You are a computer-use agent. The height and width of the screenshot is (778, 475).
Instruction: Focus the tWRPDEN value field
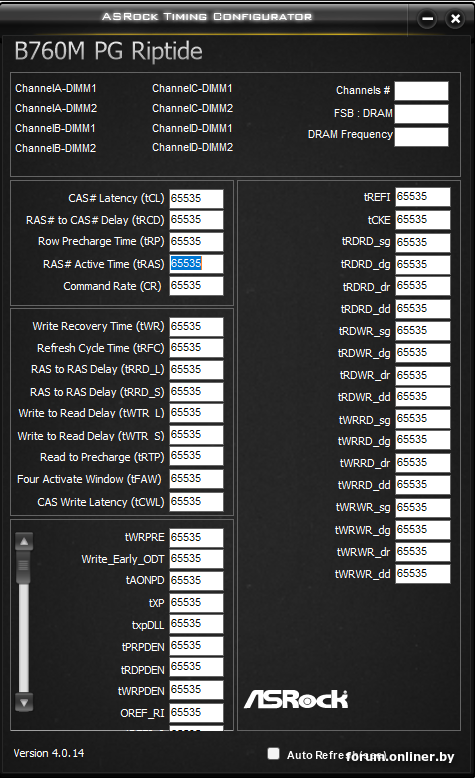[x=196, y=690]
